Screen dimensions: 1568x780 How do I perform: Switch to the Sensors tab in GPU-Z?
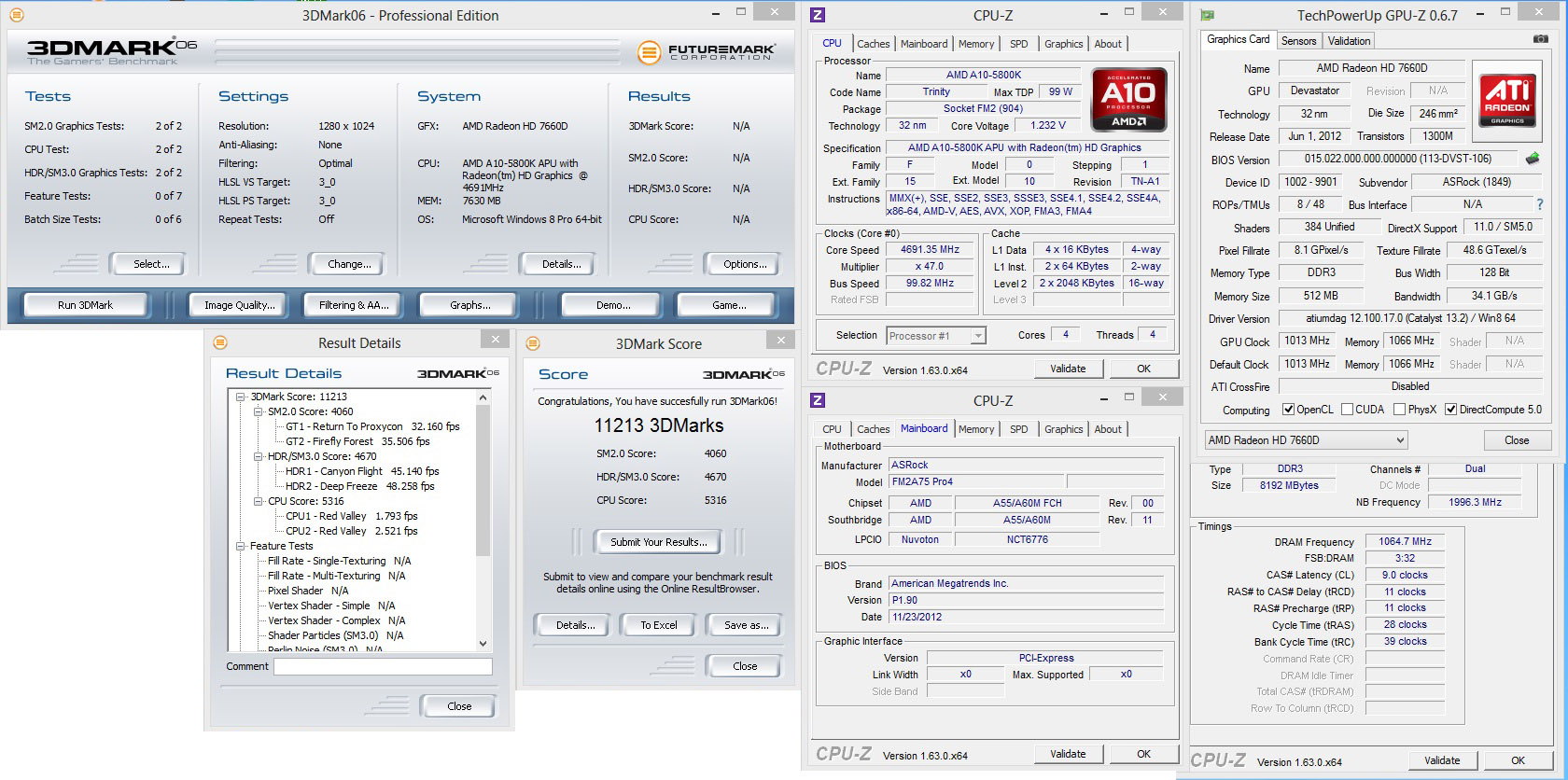point(1298,41)
